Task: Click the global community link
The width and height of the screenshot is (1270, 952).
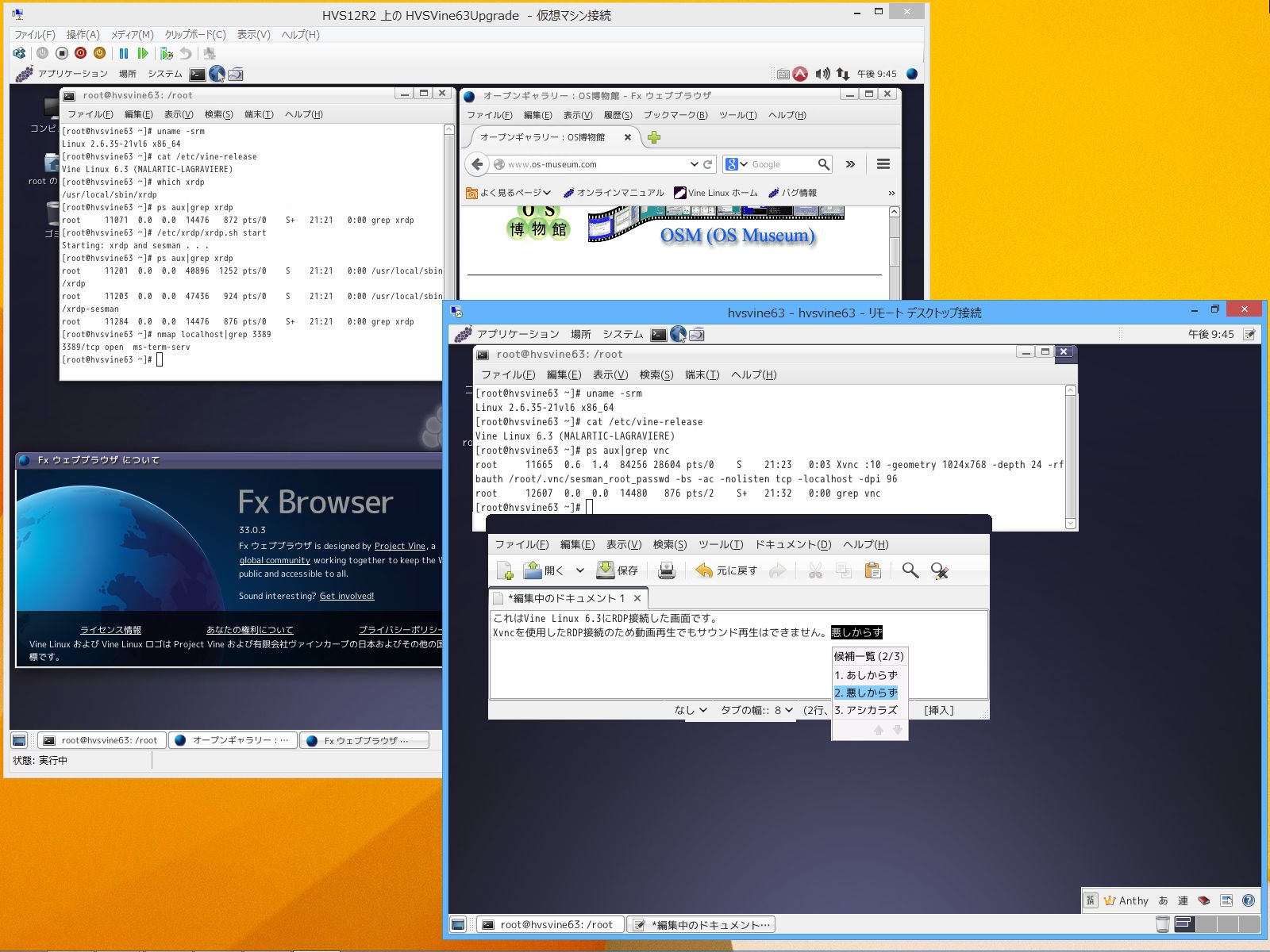Action: click(275, 560)
